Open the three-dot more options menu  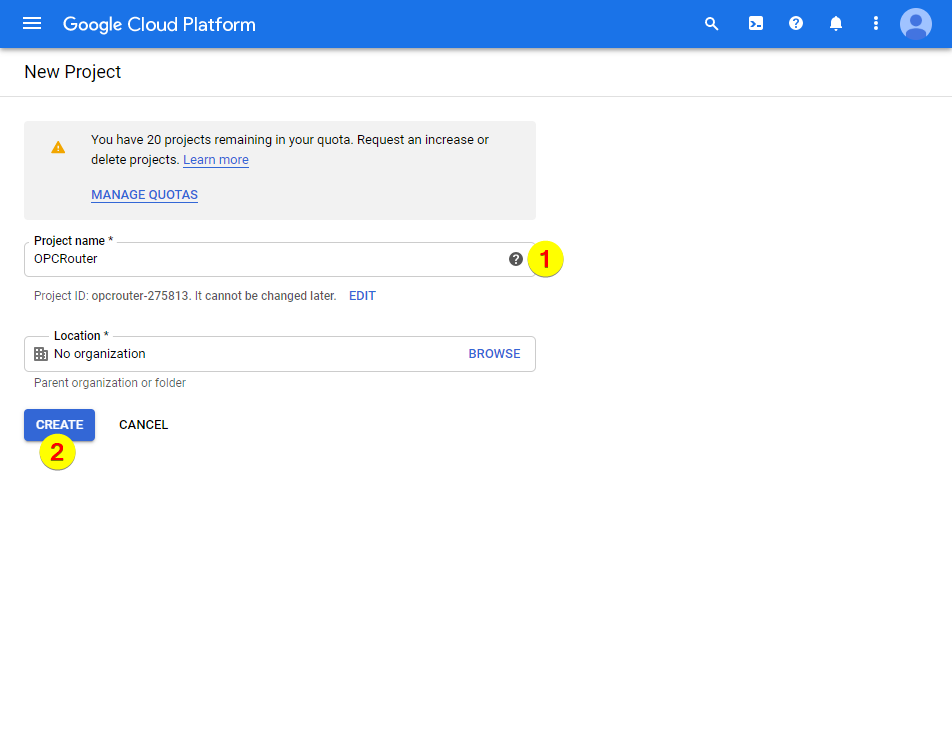pyautogui.click(x=876, y=24)
